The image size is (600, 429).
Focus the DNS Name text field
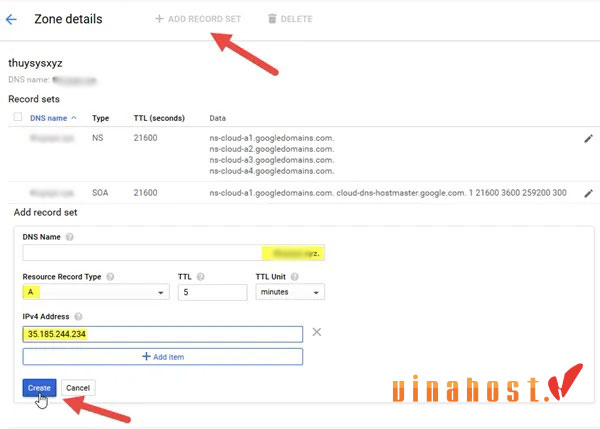pyautogui.click(x=140, y=253)
